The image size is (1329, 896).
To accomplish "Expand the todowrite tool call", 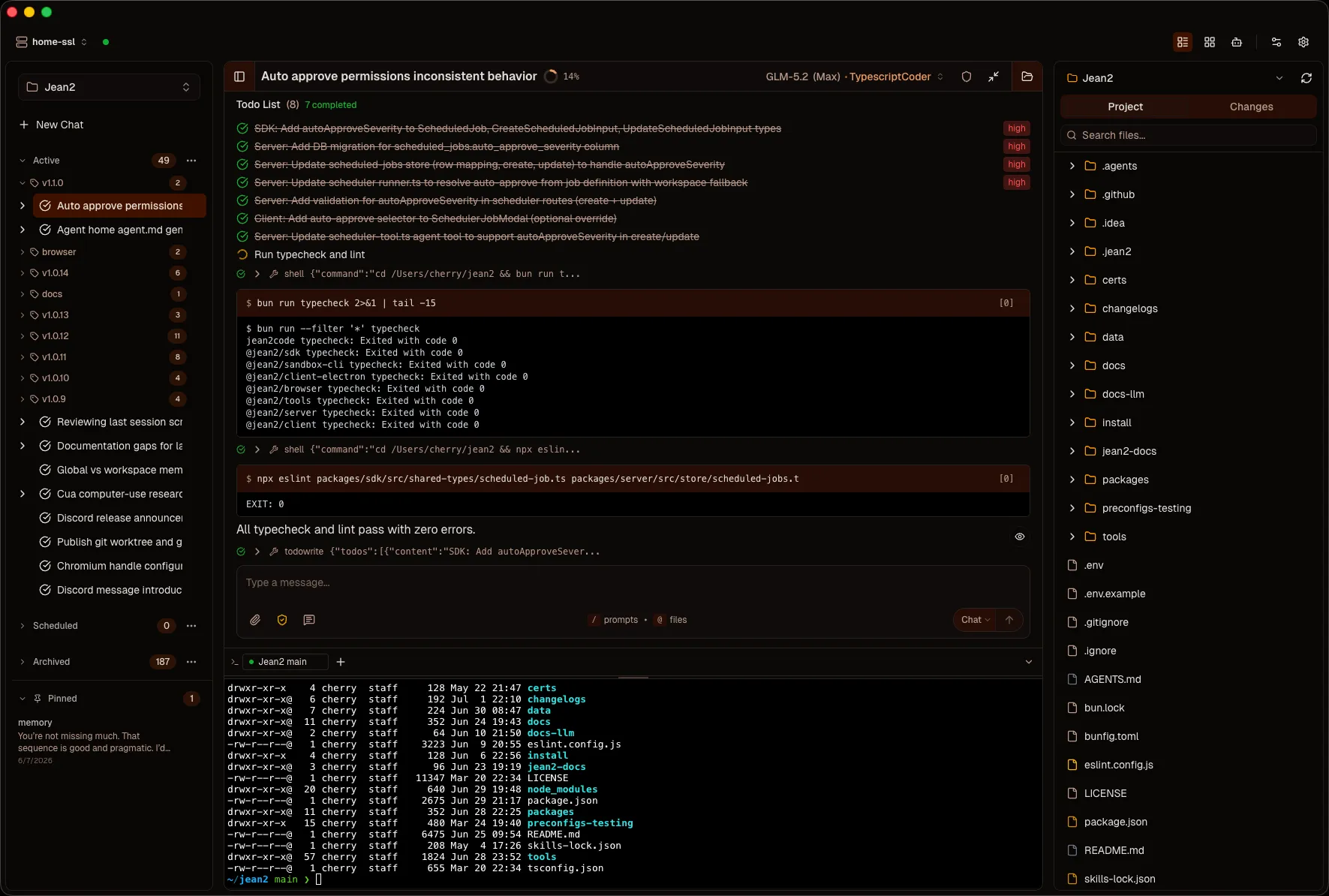I will coord(257,552).
